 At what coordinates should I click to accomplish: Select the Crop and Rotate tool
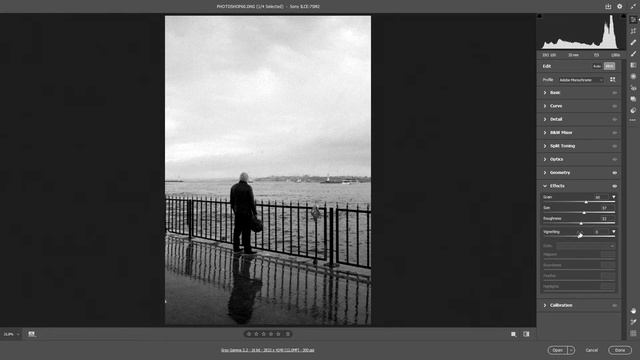tap(633, 31)
